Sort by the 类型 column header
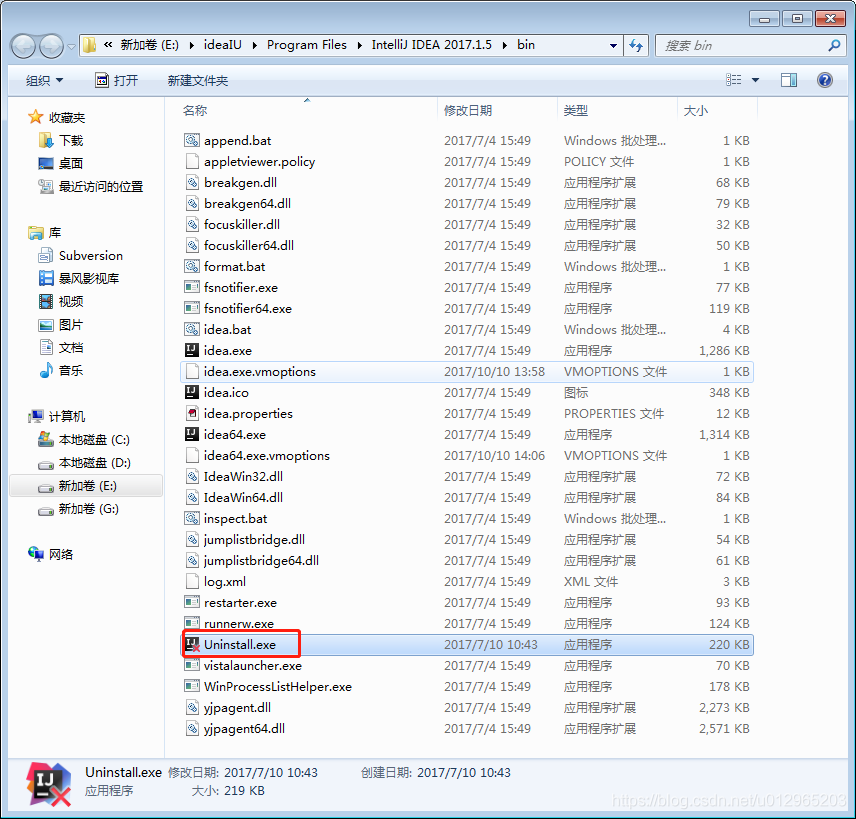This screenshot has width=856, height=819. pos(575,110)
